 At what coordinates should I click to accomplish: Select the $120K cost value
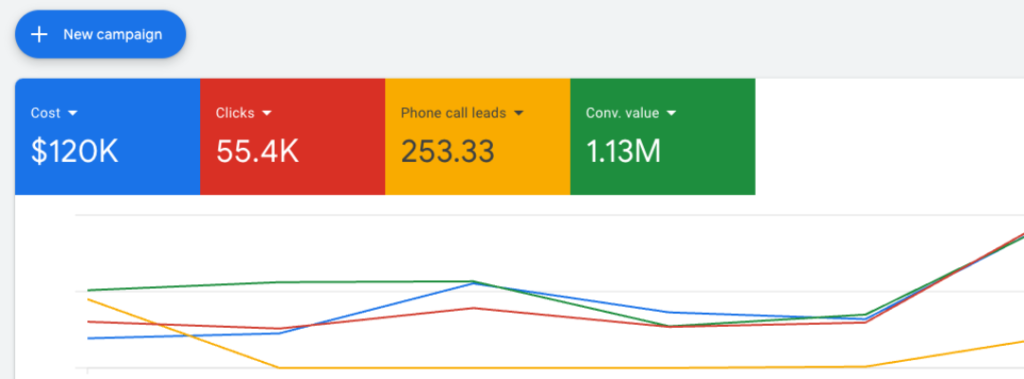coord(74,152)
